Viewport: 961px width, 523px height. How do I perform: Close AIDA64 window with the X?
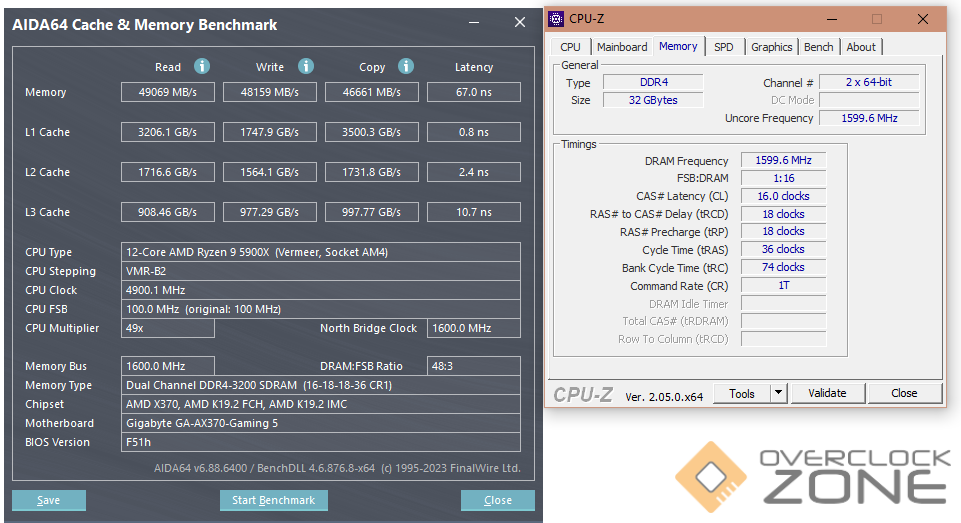pyautogui.click(x=520, y=22)
